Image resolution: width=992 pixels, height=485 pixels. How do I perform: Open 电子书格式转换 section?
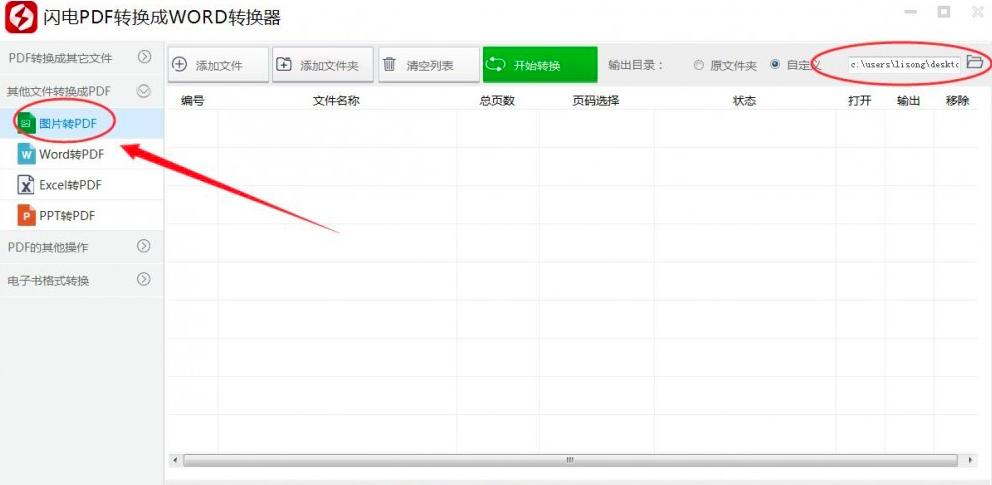pos(82,279)
